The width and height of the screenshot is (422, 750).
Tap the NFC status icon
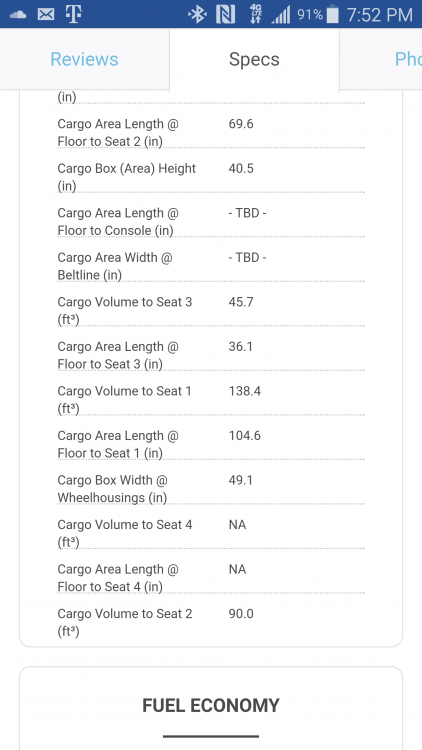225,15
